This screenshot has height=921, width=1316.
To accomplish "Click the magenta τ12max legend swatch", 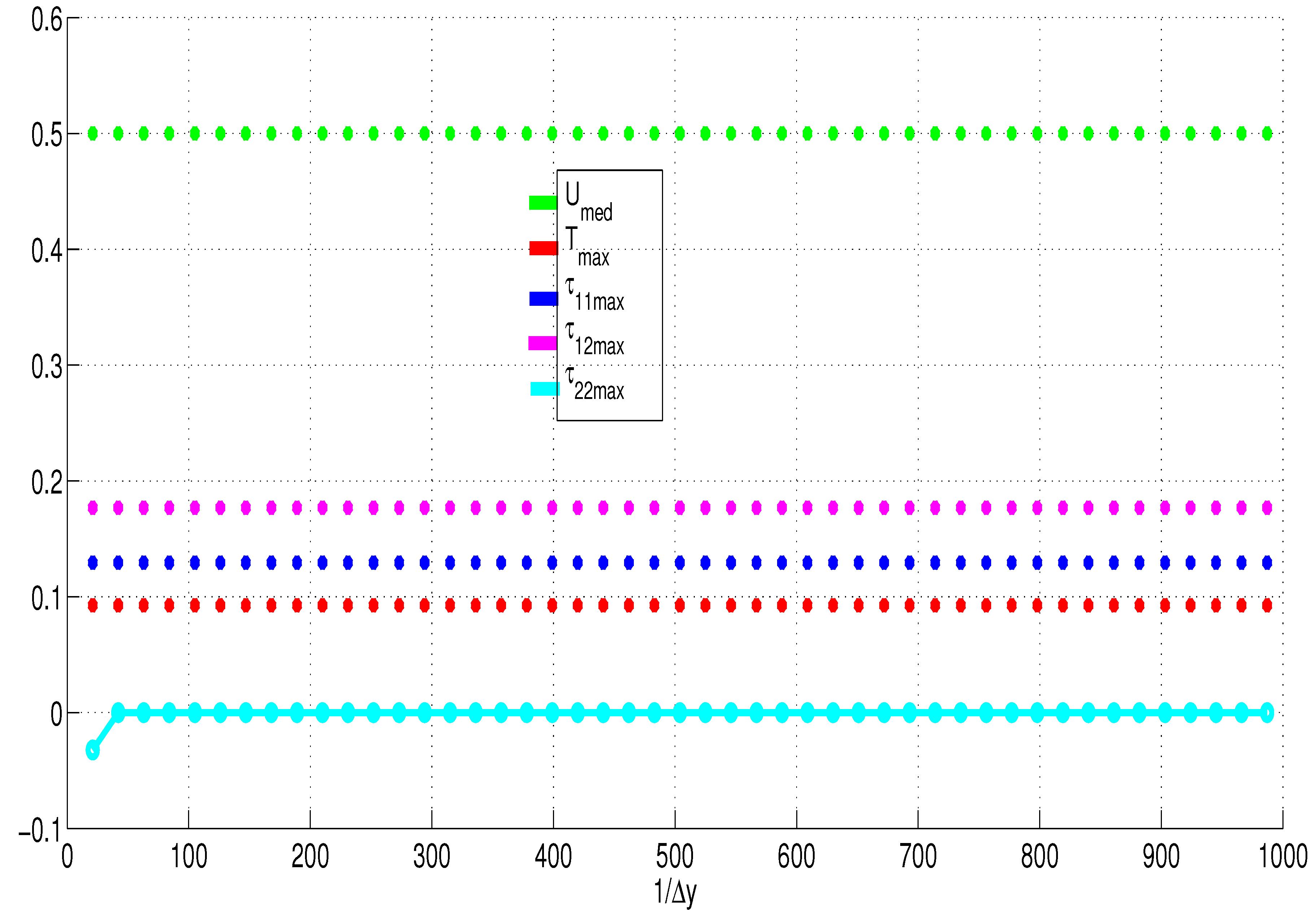I will pyautogui.click(x=543, y=343).
